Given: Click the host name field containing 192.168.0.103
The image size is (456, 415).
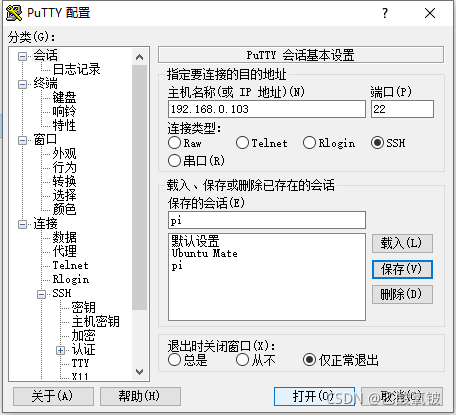Looking at the screenshot, I should point(267,109).
